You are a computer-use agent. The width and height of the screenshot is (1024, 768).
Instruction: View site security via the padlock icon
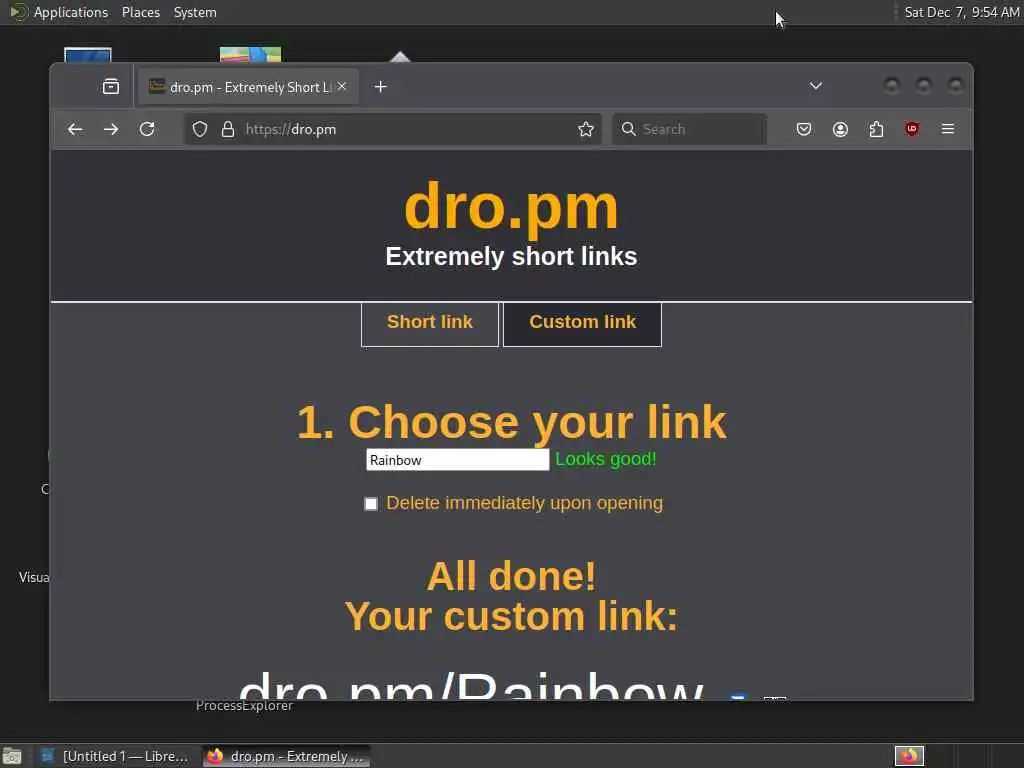[227, 129]
